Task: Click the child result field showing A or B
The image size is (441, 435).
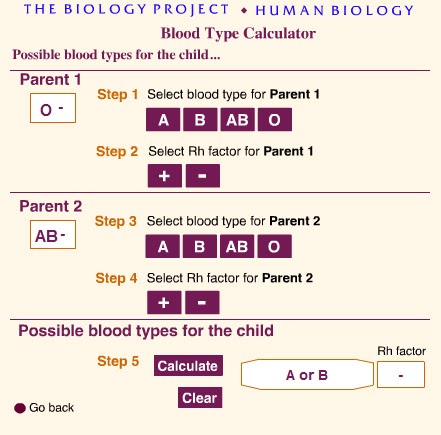Action: 307,375
